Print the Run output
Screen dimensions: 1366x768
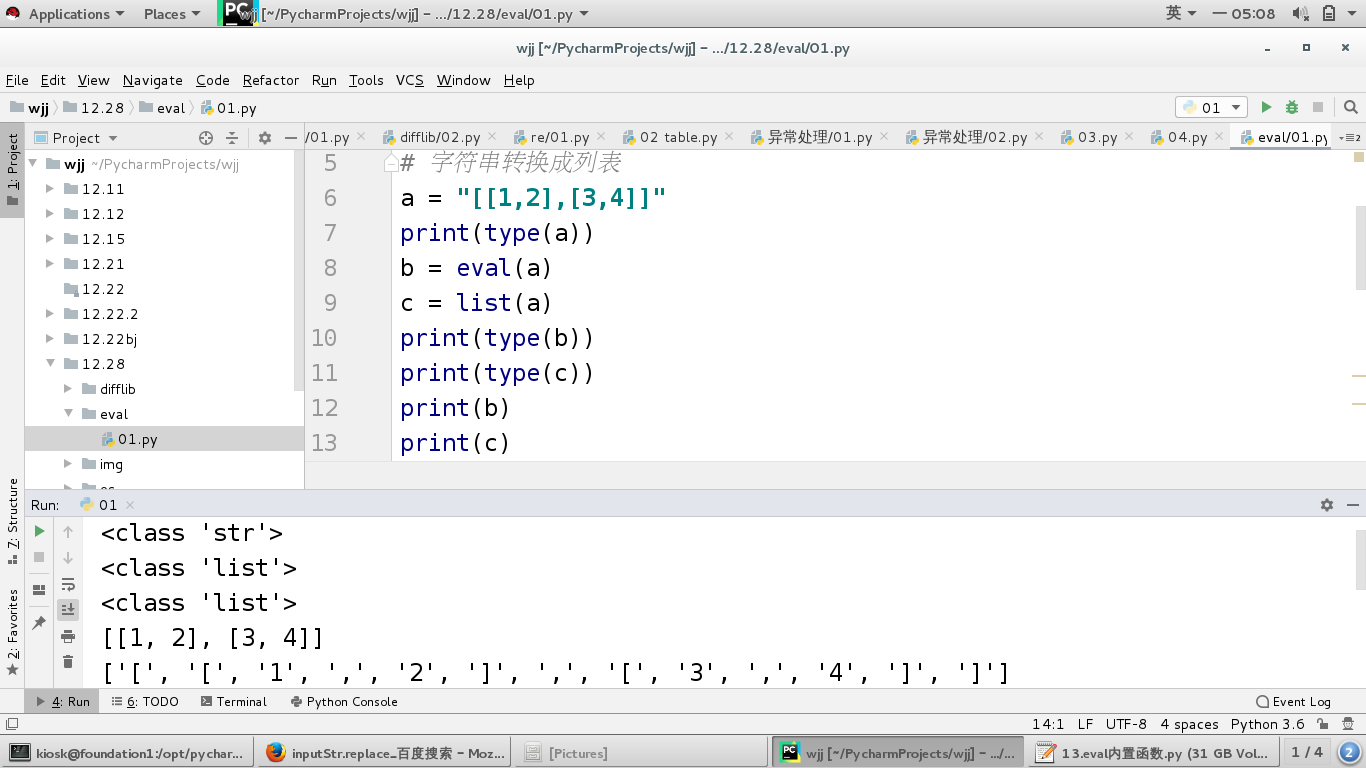pos(68,635)
